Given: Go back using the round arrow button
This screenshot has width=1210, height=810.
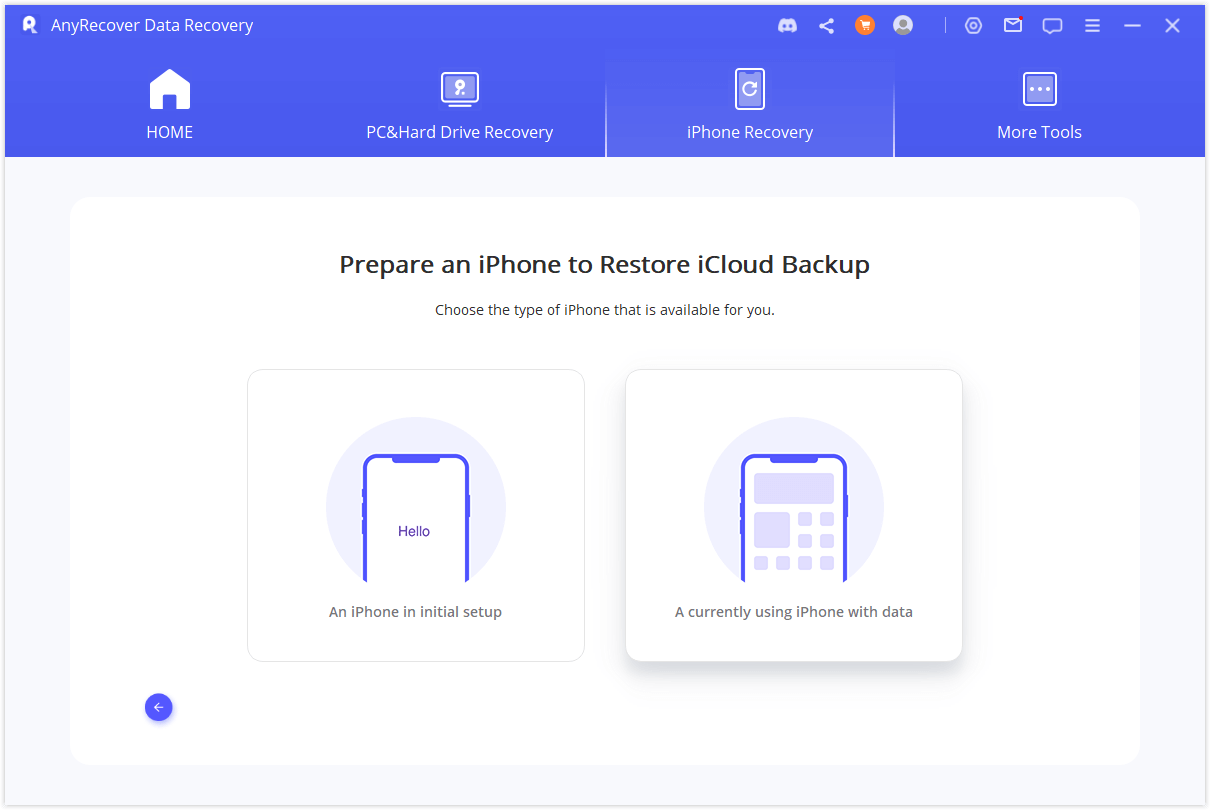Looking at the screenshot, I should point(158,707).
